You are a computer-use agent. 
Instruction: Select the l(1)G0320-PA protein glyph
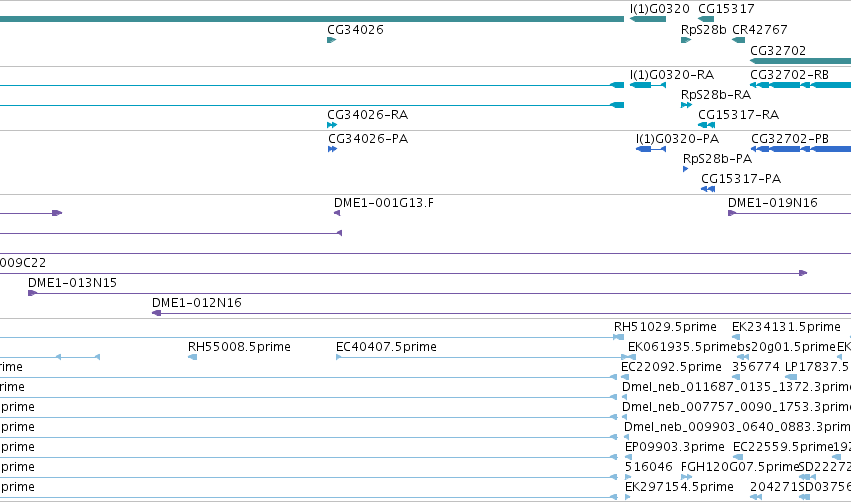point(651,149)
